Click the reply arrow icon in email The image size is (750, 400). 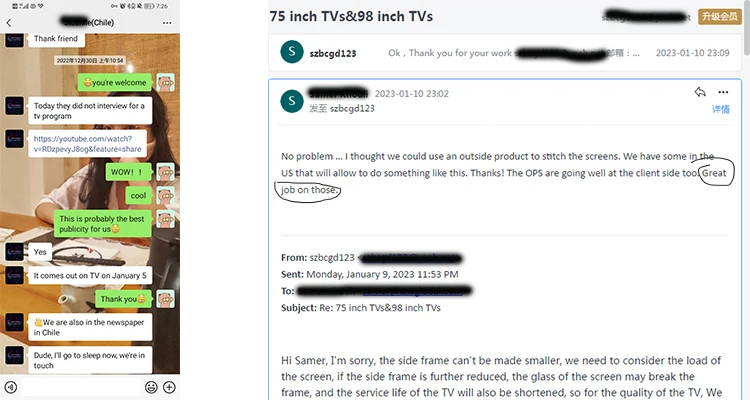pos(700,92)
